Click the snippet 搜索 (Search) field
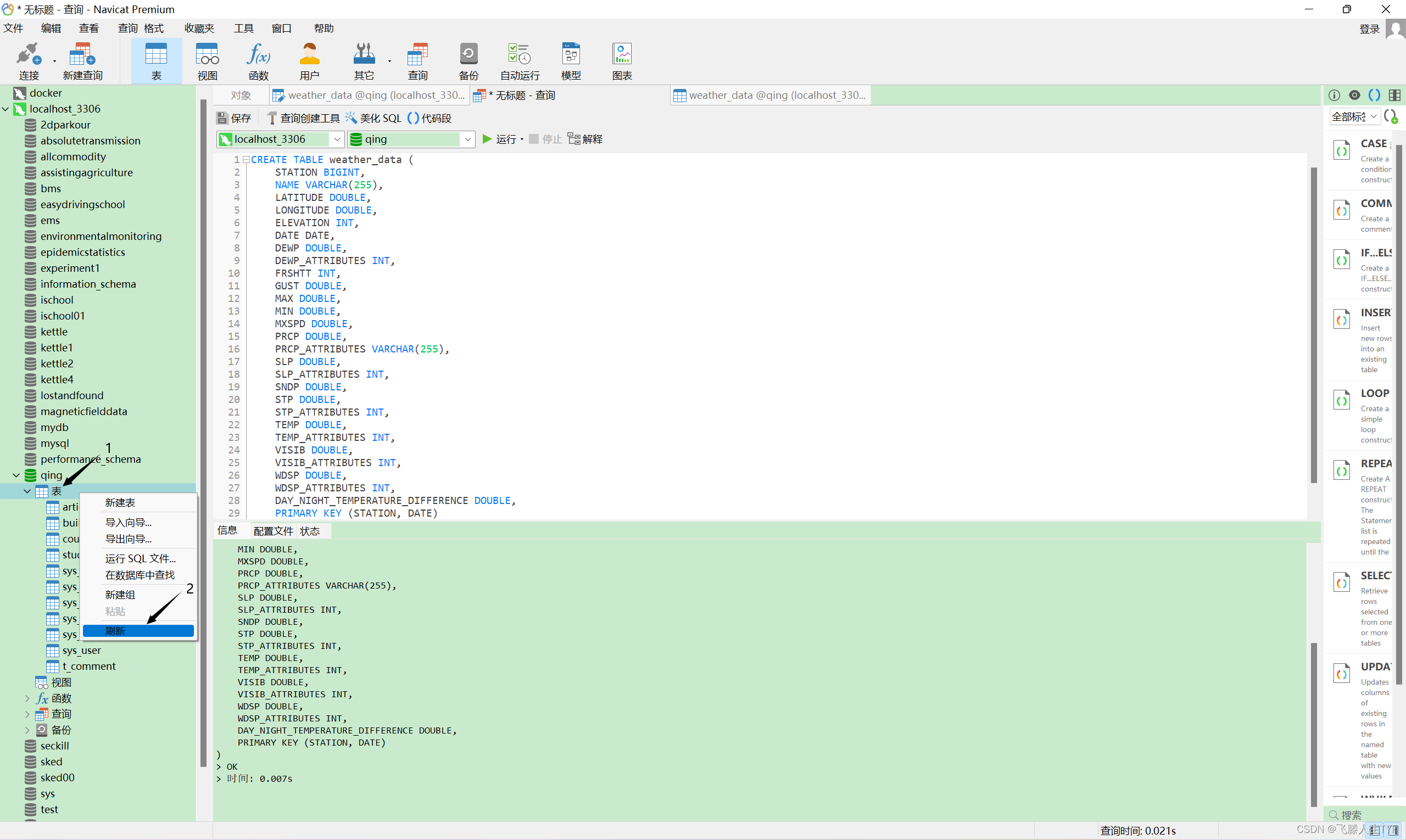 coord(1365,815)
